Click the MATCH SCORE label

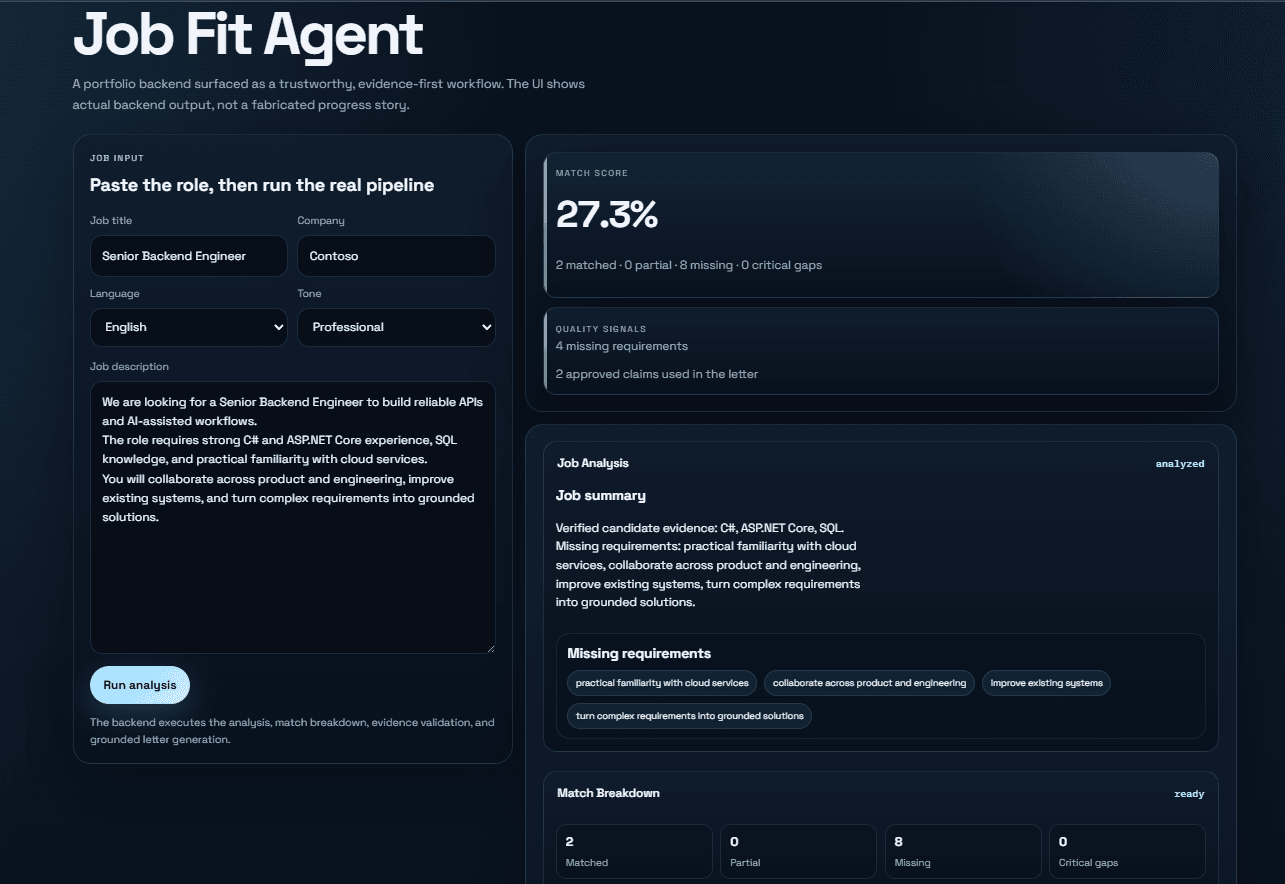click(x=592, y=173)
